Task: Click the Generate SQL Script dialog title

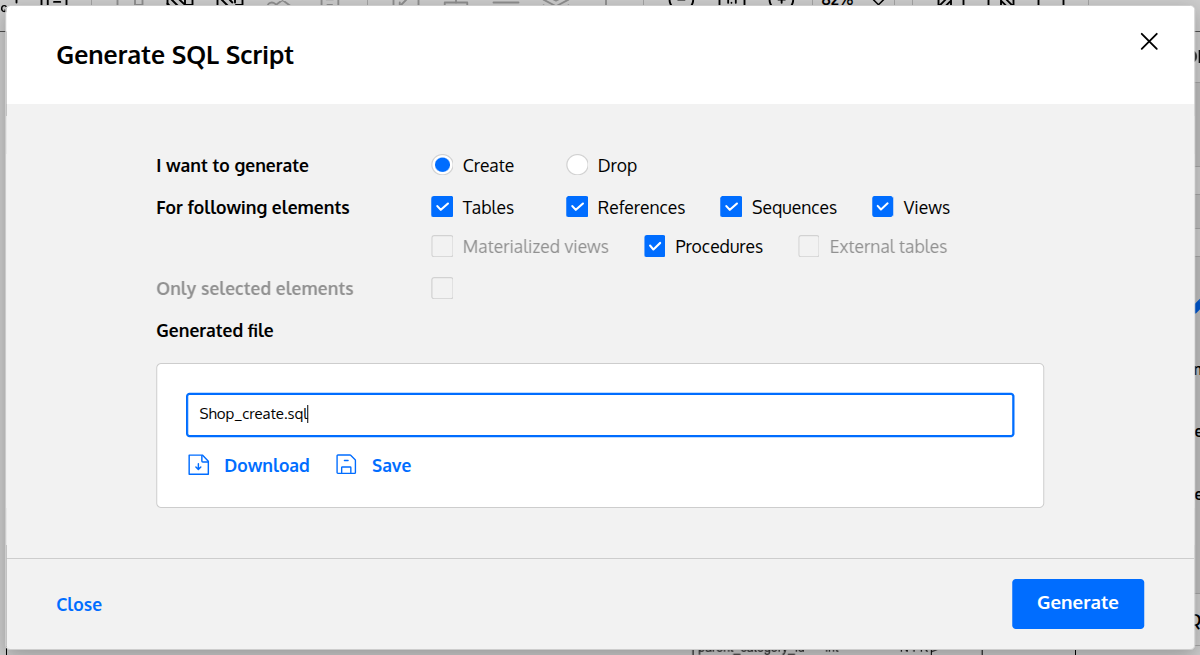Action: point(175,55)
